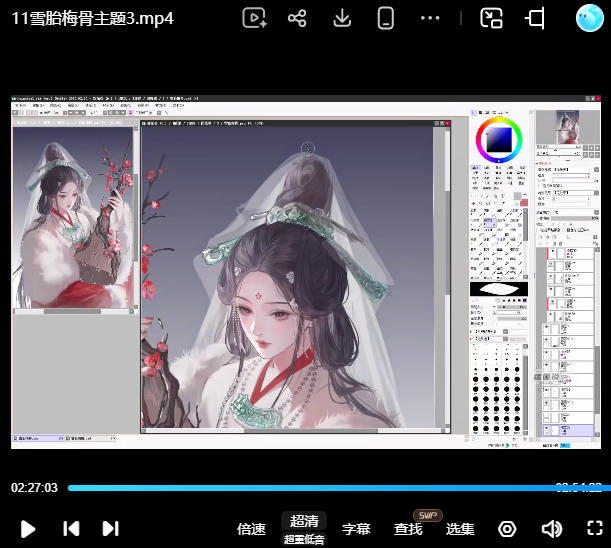This screenshot has height=548, width=611.
Task: Skip to the previous video
Action: click(71, 529)
